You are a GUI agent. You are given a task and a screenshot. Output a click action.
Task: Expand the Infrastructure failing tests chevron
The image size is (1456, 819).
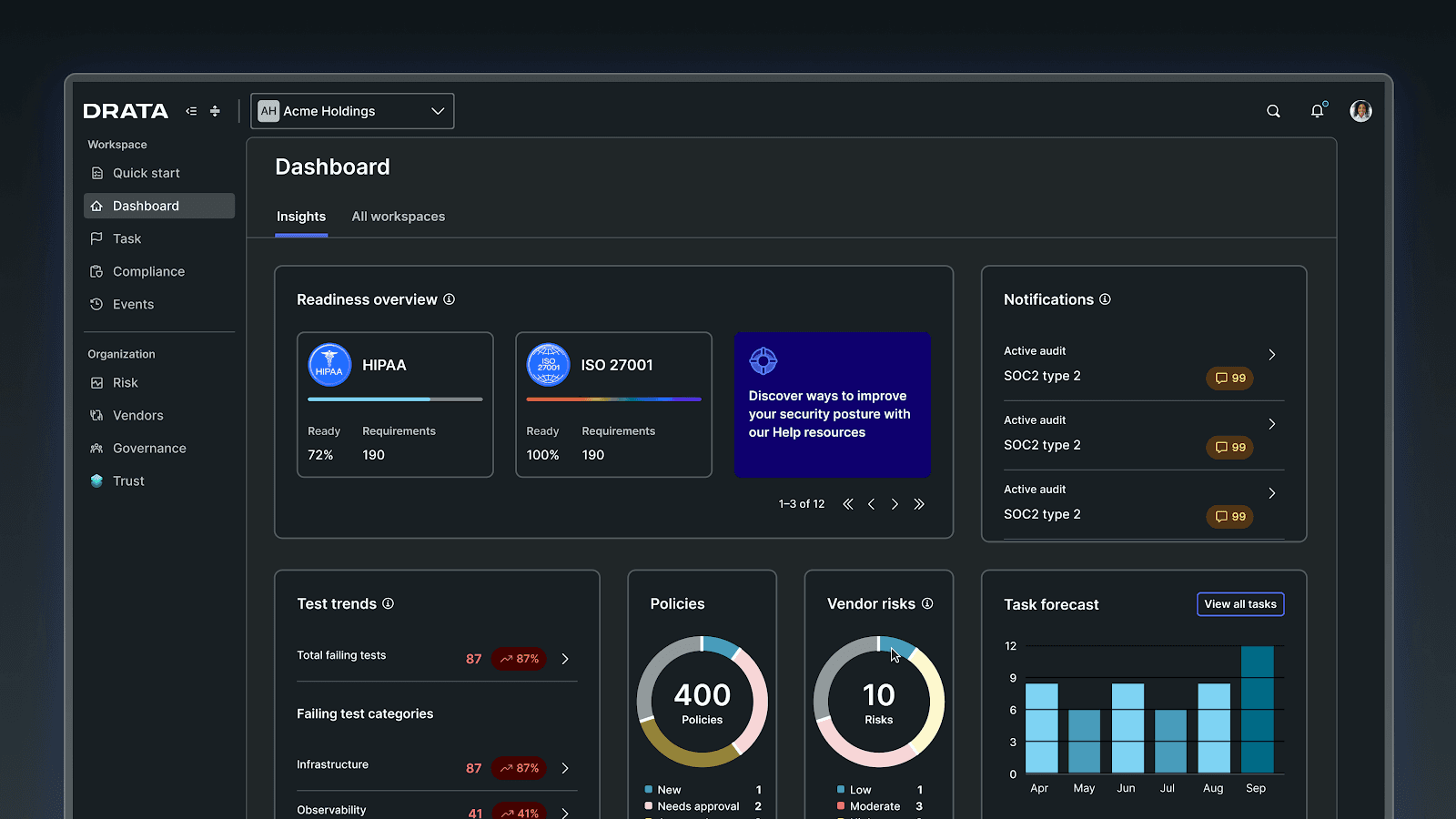(565, 768)
